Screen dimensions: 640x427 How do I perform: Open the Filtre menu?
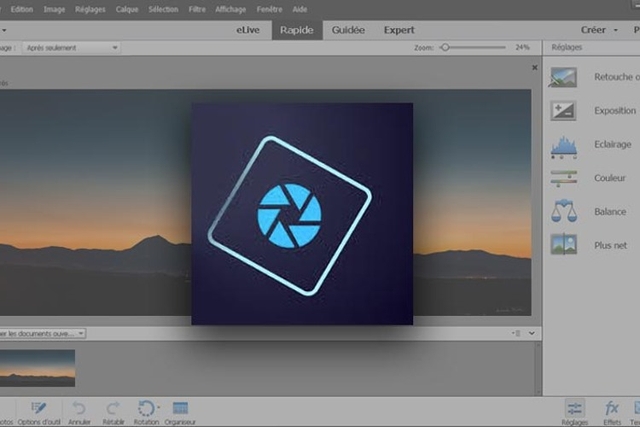197,9
